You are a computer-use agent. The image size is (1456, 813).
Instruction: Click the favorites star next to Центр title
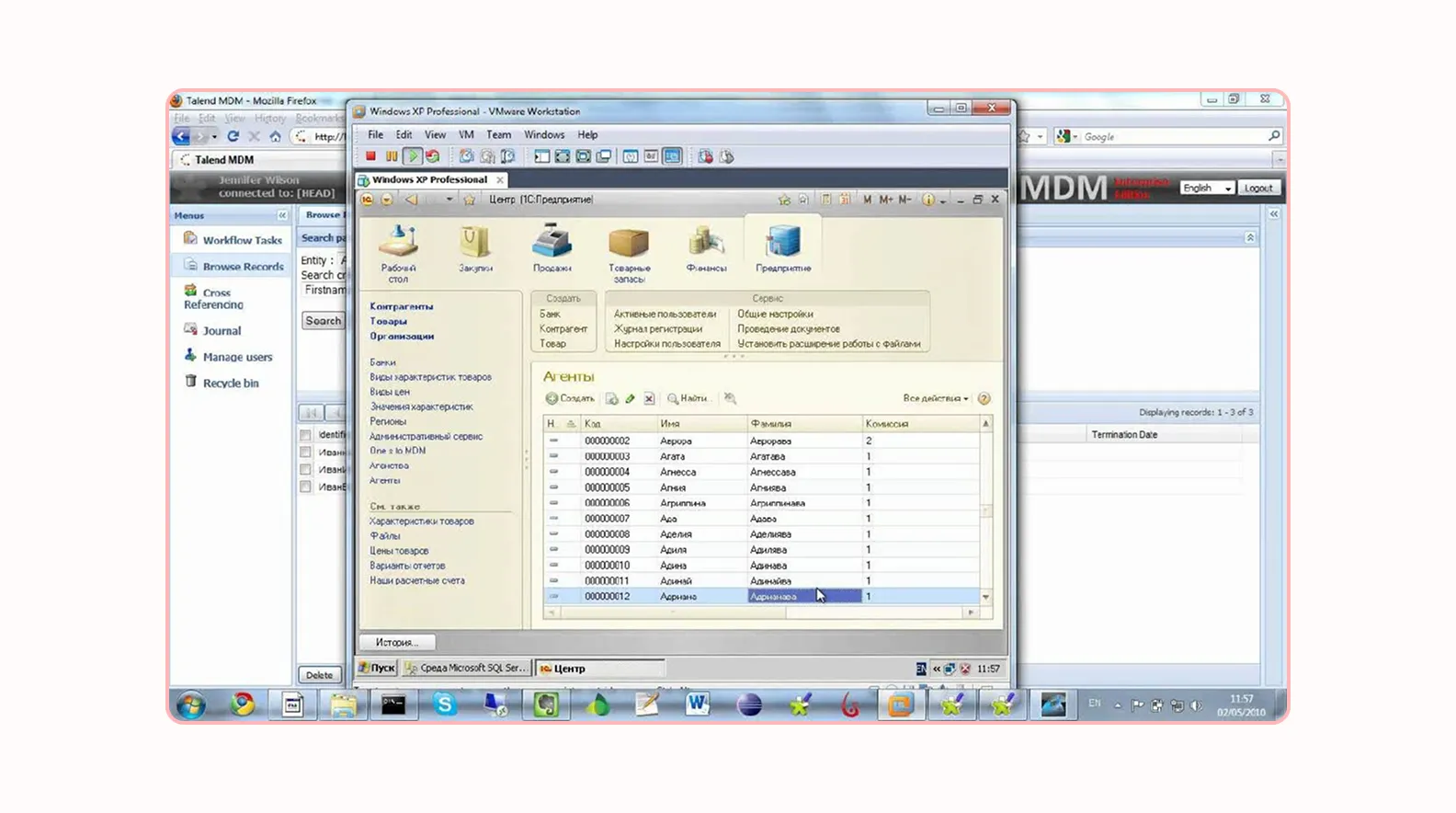click(470, 200)
